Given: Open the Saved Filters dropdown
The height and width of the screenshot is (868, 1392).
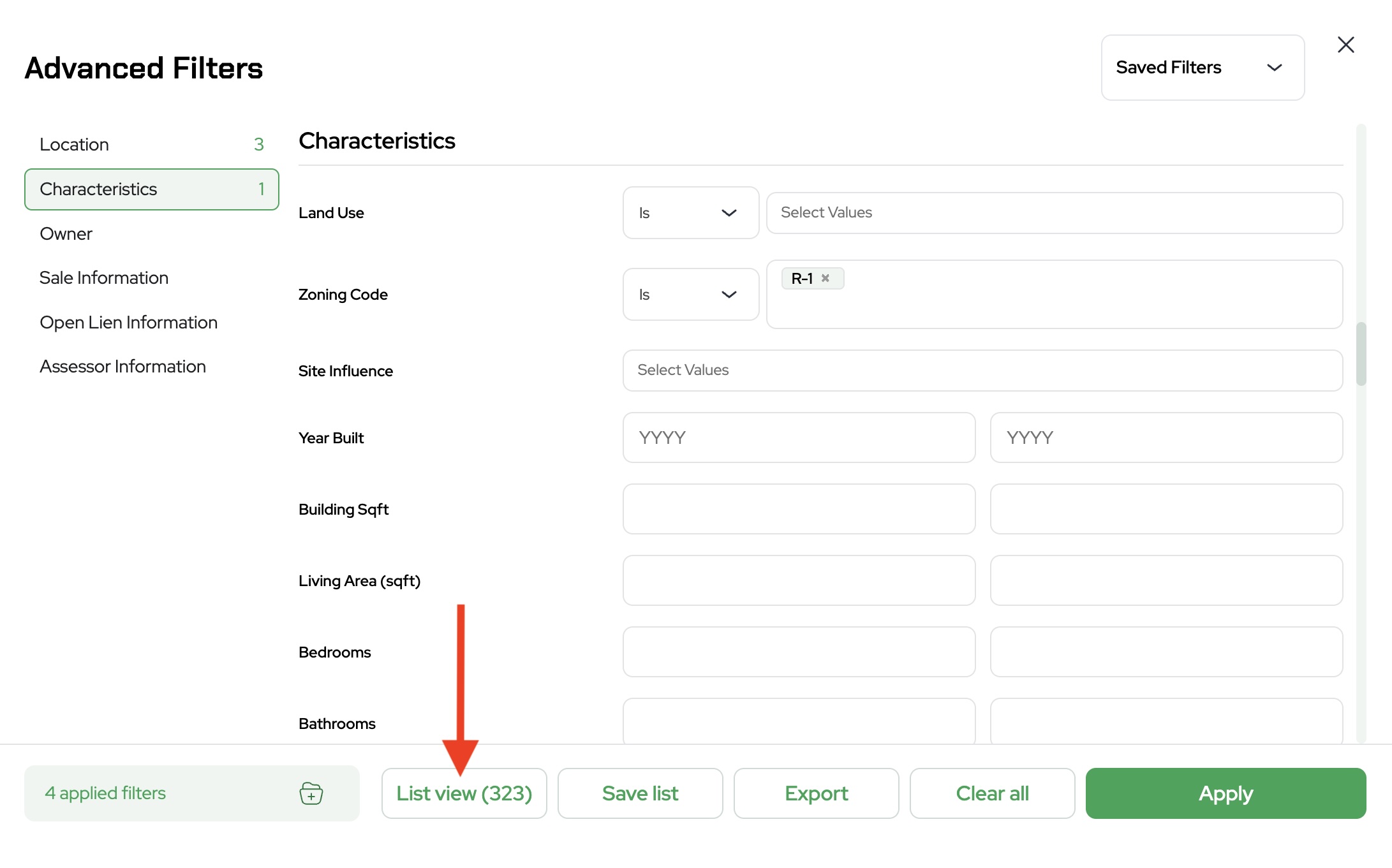Looking at the screenshot, I should click(x=1202, y=68).
